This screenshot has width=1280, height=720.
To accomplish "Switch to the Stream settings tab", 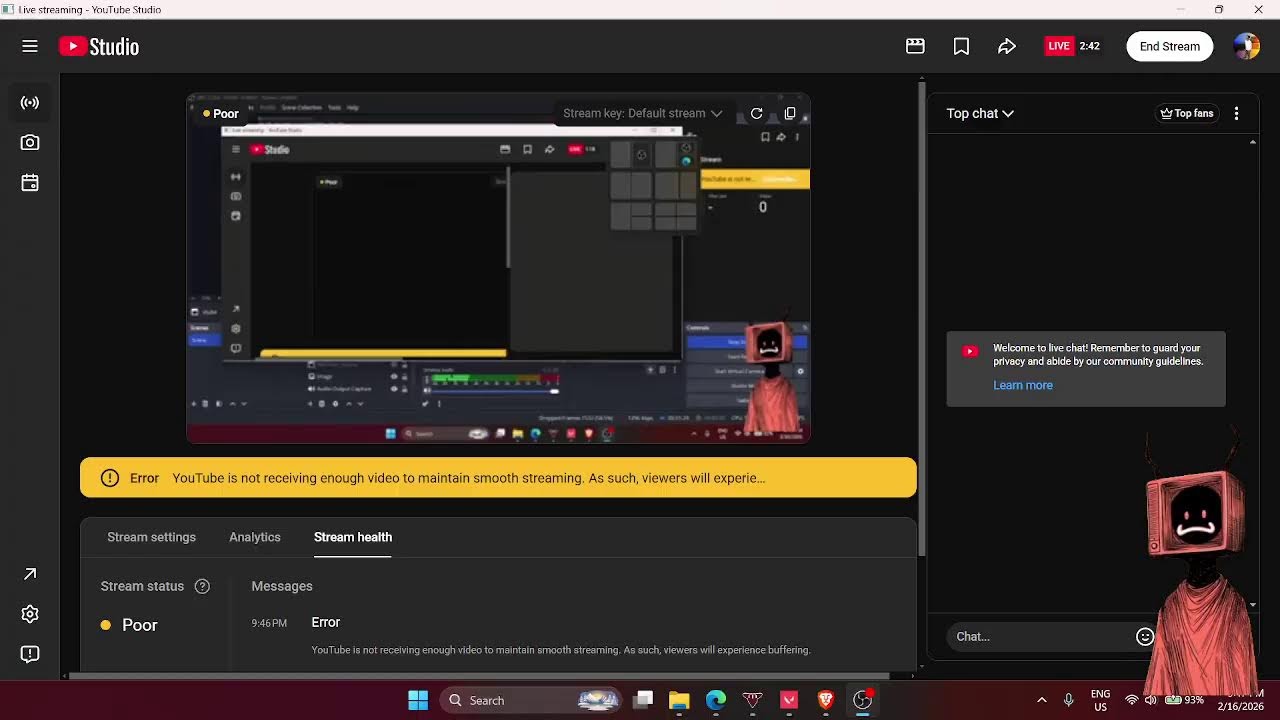I will tap(151, 537).
